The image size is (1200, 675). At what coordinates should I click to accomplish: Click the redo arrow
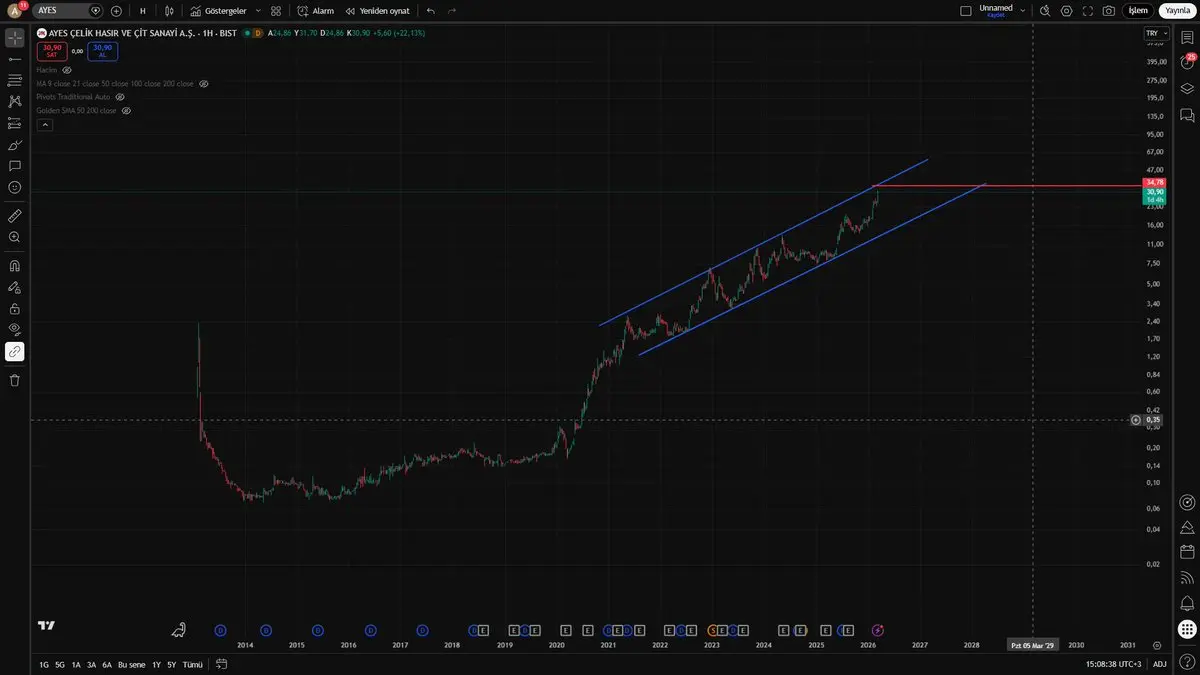tap(452, 10)
